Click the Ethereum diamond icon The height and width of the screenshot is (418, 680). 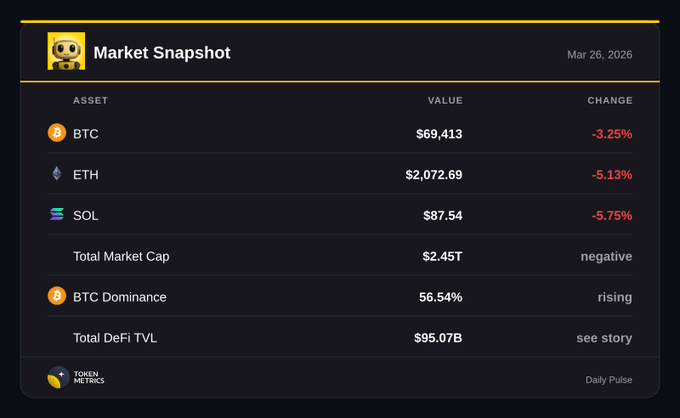click(x=57, y=174)
